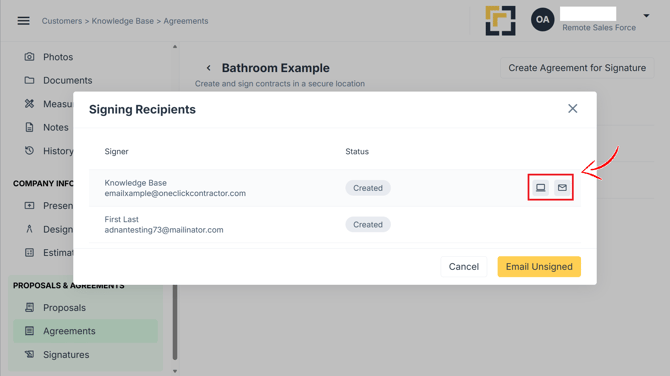
Task: Click the Cancel button
Action: [x=464, y=267]
